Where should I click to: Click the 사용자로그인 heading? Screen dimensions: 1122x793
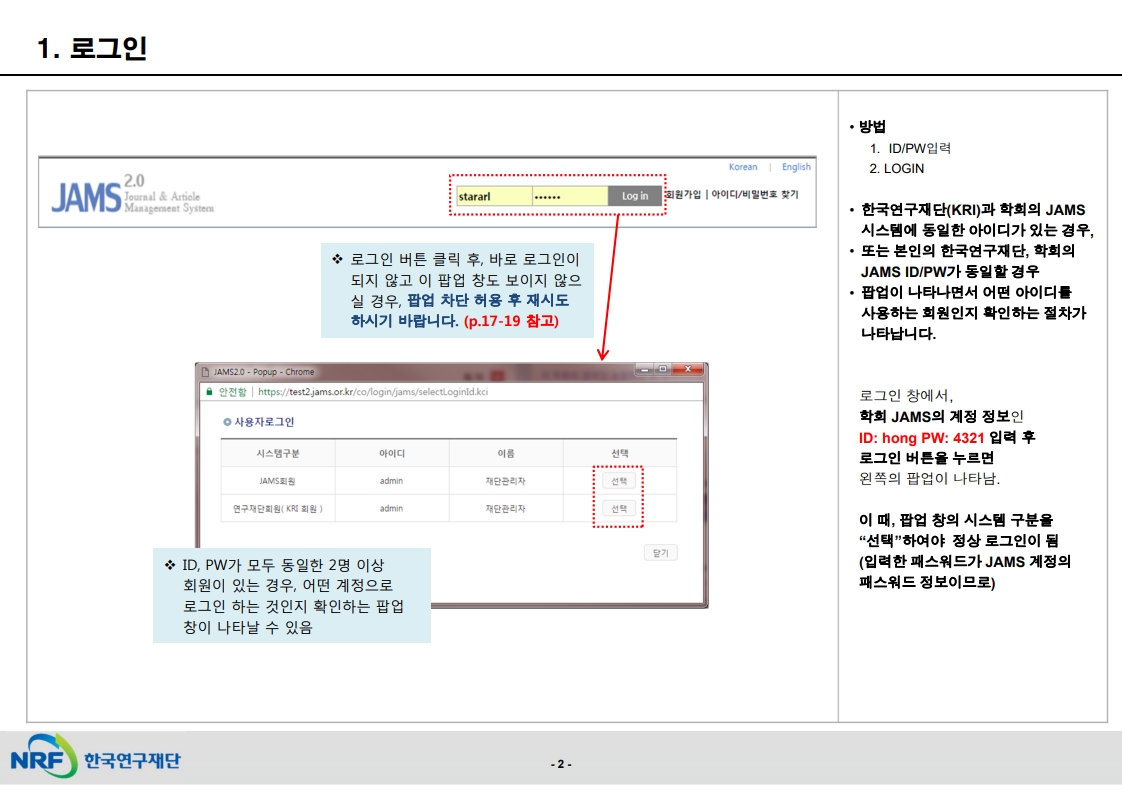(264, 422)
